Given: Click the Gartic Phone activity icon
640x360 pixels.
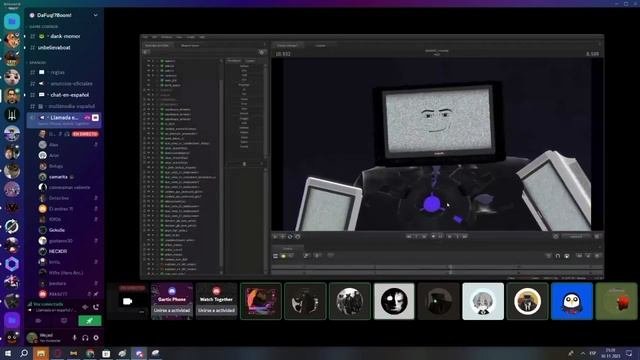Looking at the screenshot, I should [172, 291].
